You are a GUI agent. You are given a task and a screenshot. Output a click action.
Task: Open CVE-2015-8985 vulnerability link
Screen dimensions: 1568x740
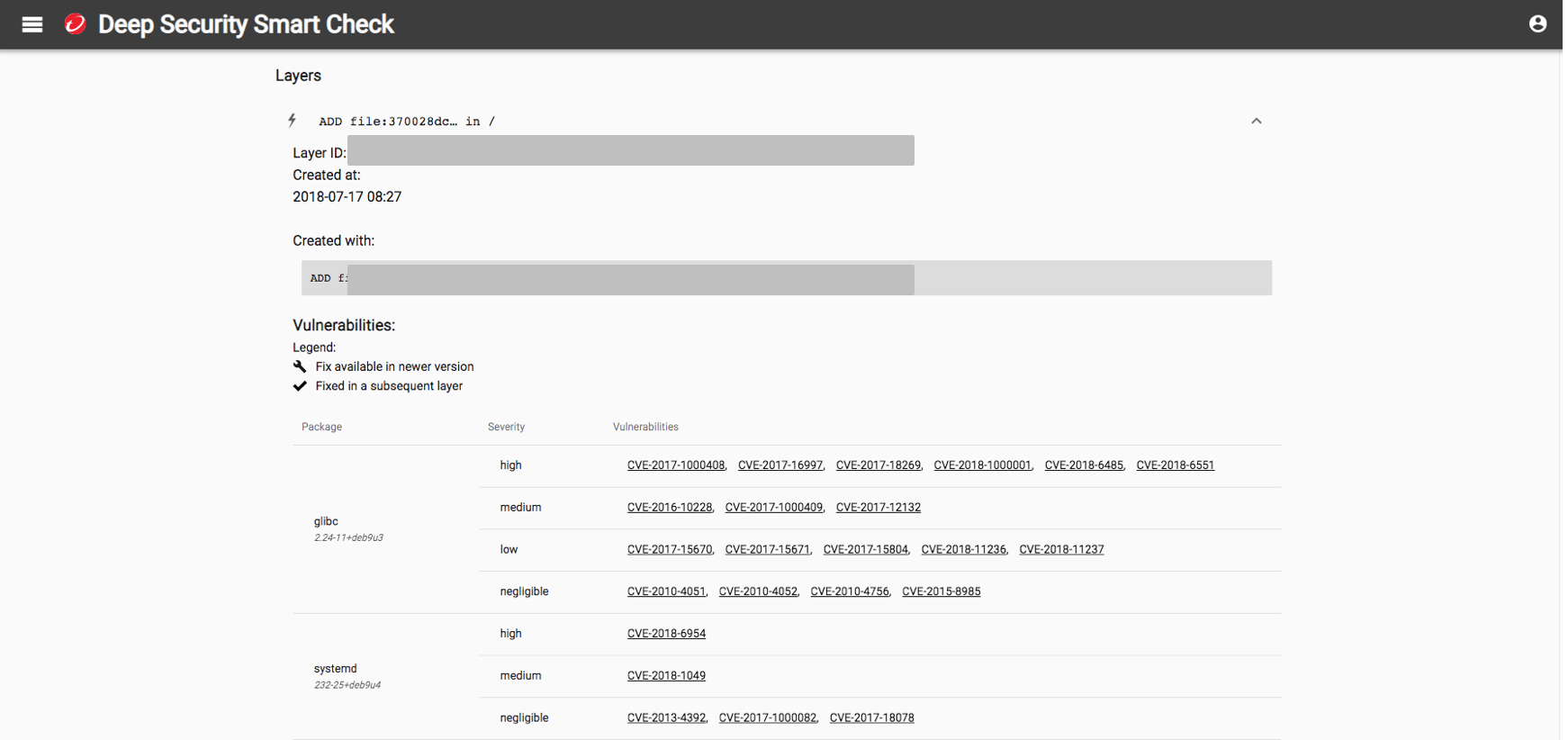941,591
